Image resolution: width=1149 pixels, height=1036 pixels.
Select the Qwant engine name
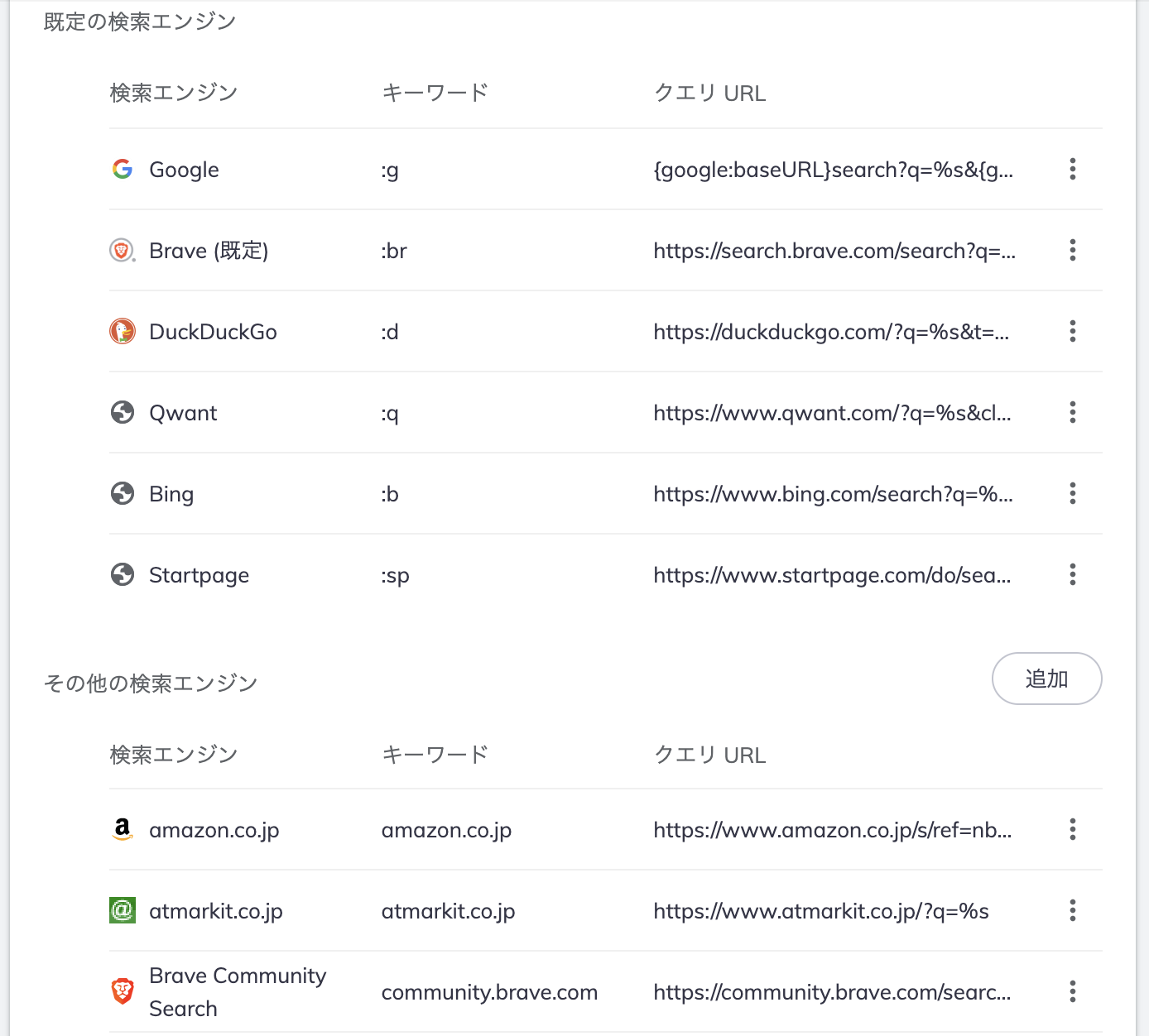pyautogui.click(x=183, y=413)
